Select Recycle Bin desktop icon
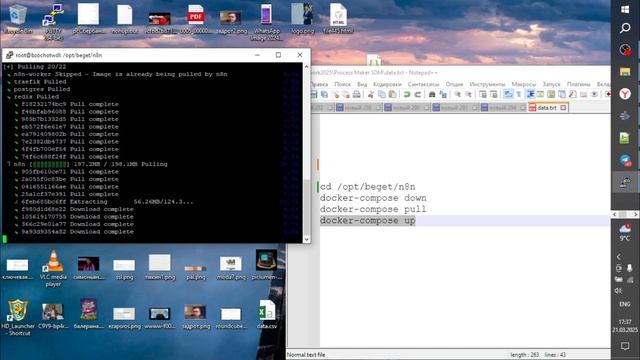This screenshot has width=640, height=360. pyautogui.click(x=18, y=18)
